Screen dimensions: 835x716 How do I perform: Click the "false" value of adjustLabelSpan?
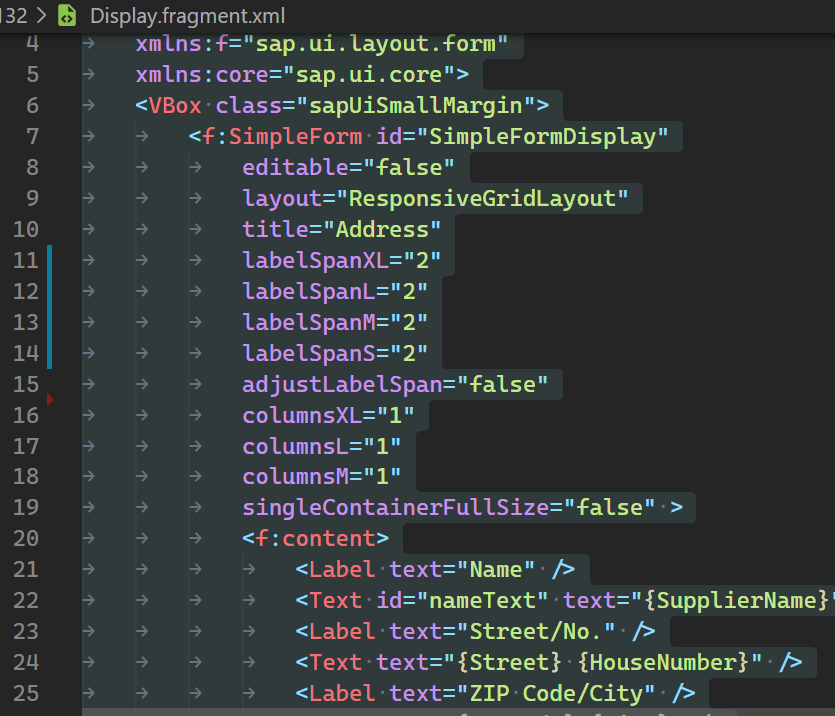click(x=502, y=384)
